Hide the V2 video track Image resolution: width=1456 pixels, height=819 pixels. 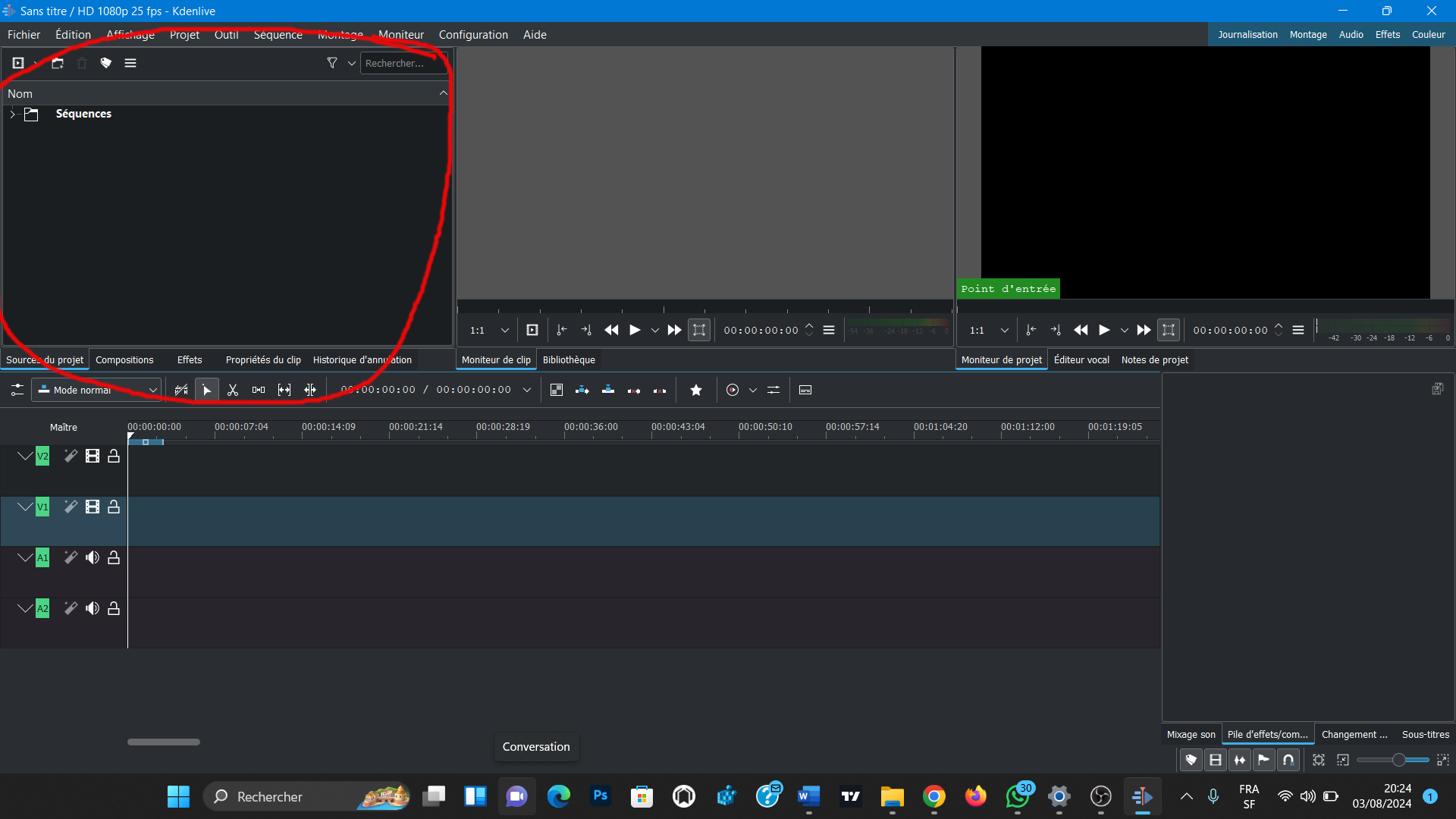(93, 456)
